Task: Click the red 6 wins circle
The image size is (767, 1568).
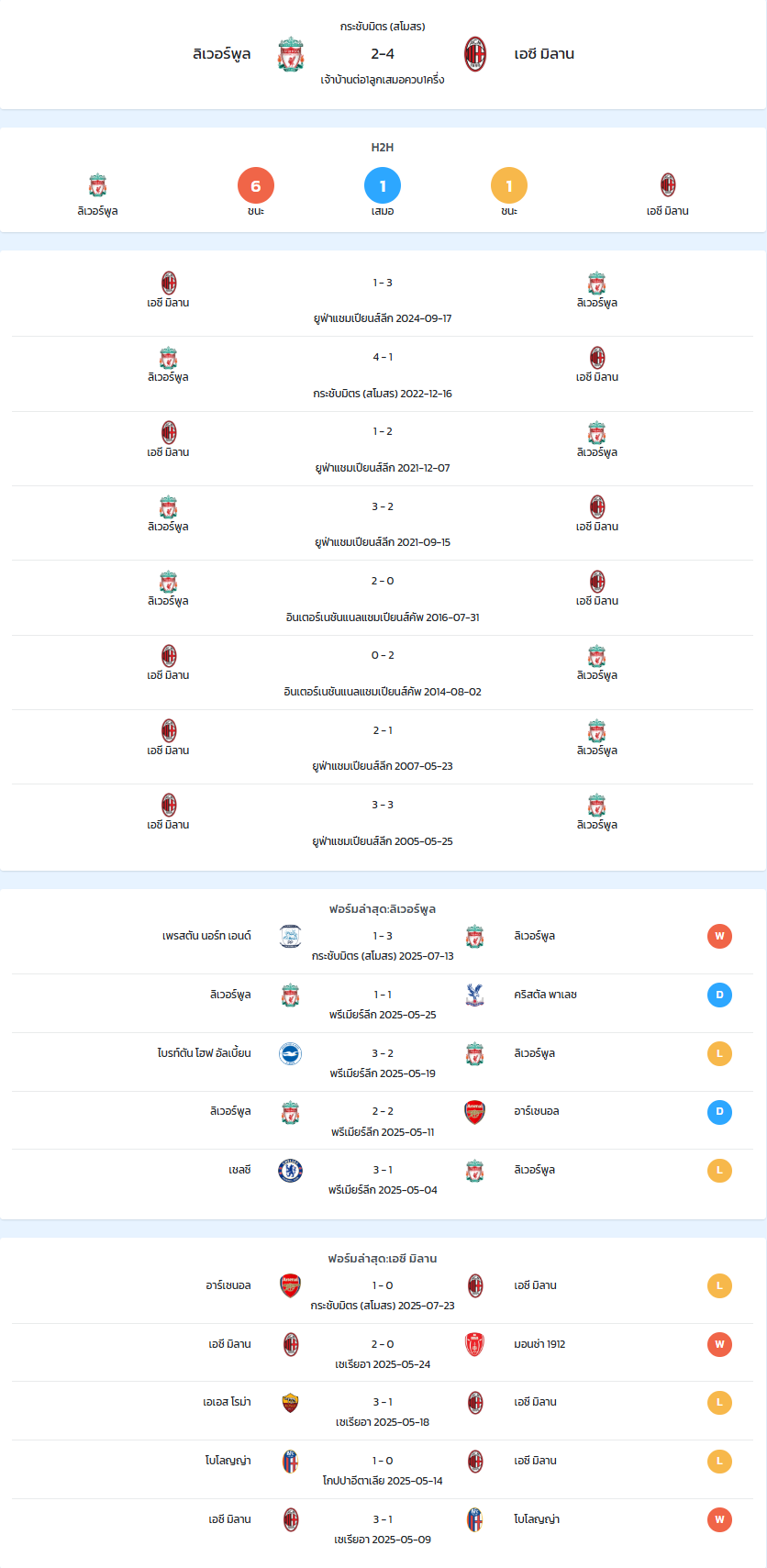Action: (x=256, y=186)
